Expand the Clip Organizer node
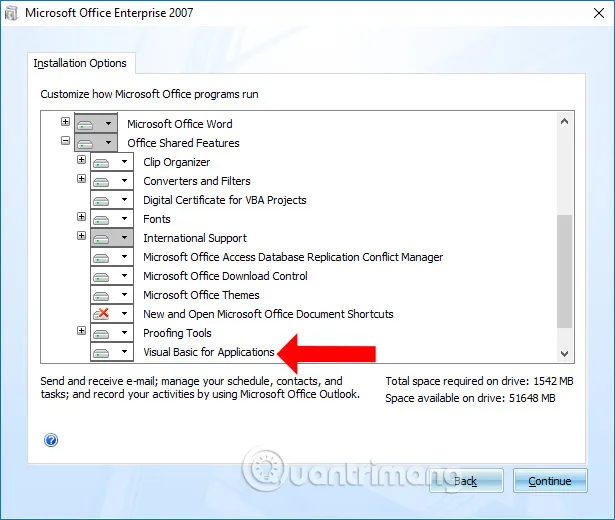The width and height of the screenshot is (615, 520). click(x=82, y=160)
